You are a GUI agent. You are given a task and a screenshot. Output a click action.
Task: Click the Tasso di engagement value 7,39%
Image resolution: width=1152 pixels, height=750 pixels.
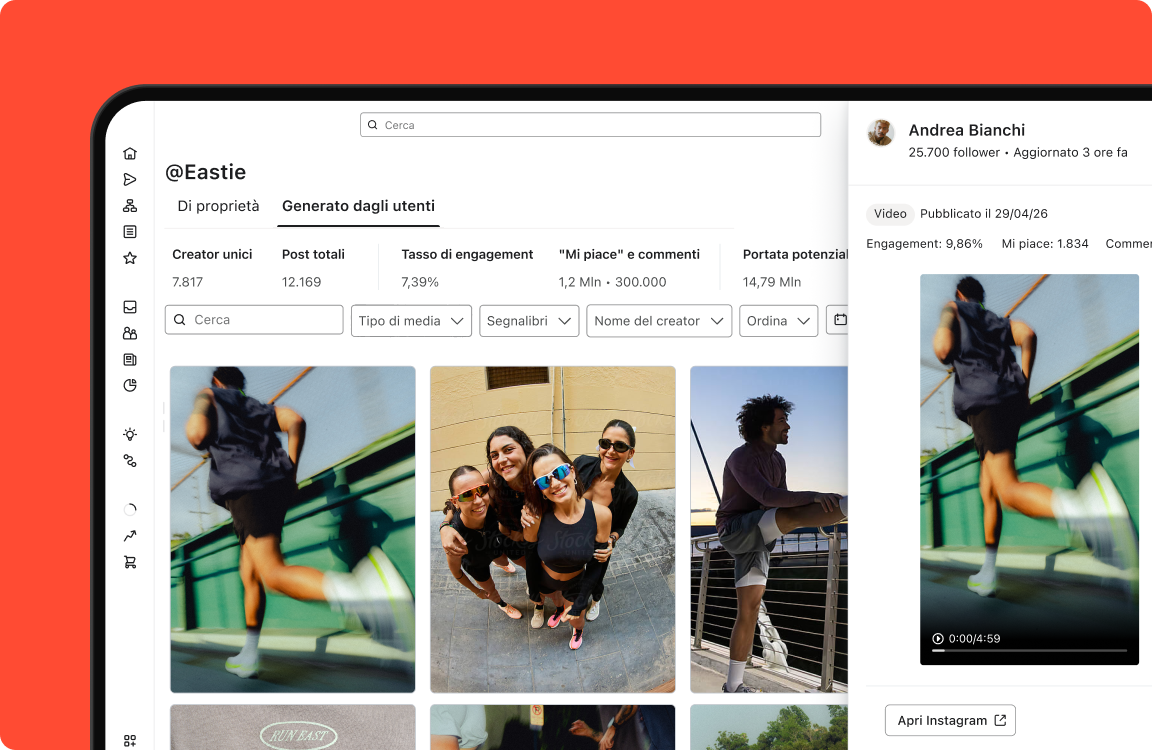pos(420,282)
